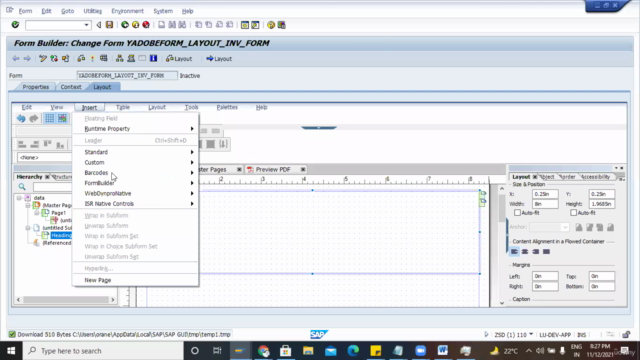Select left content alignment toggle
Viewport: 640px width, 360px height.
(x=514, y=251)
